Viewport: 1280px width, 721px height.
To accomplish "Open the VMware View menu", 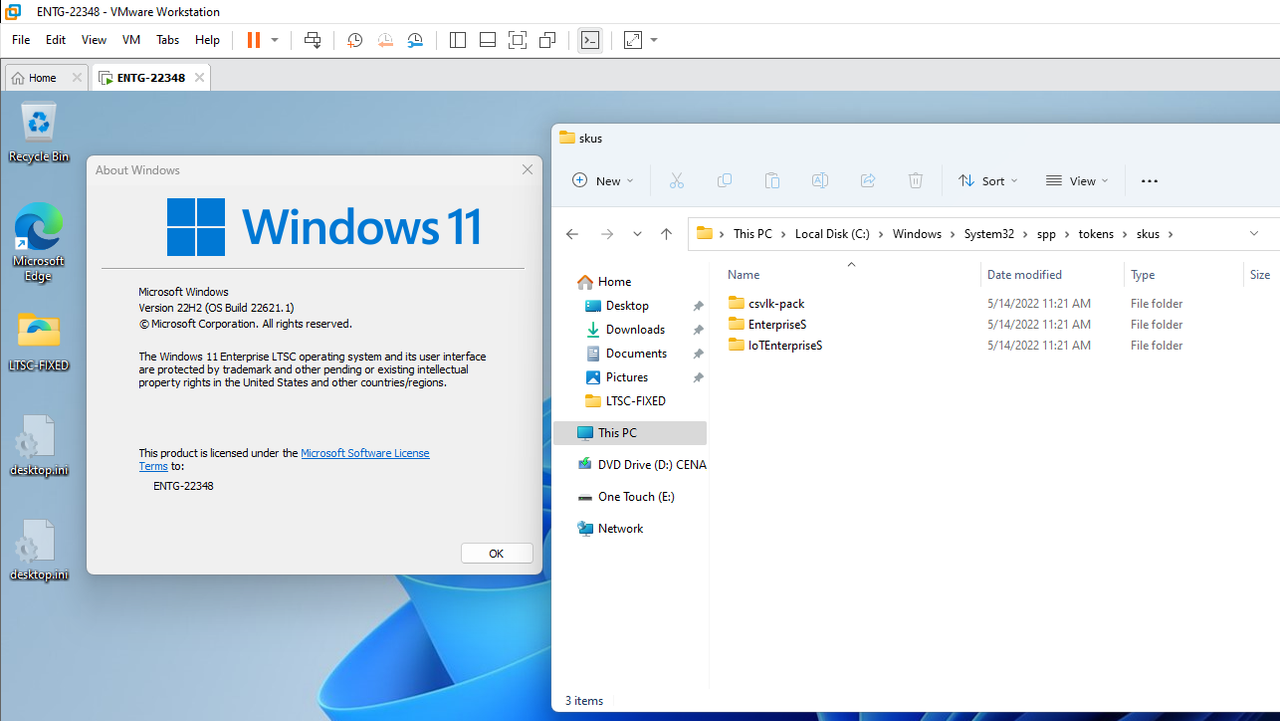I will click(94, 40).
